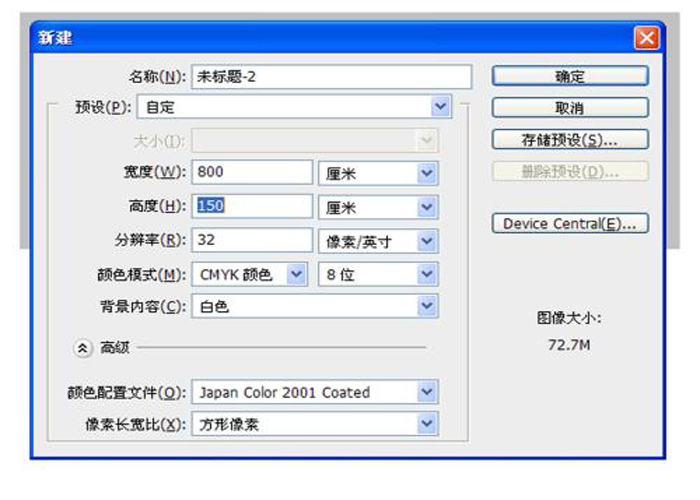Click the 分辨率 field showing 32
700x500 pixels.
pos(252,240)
